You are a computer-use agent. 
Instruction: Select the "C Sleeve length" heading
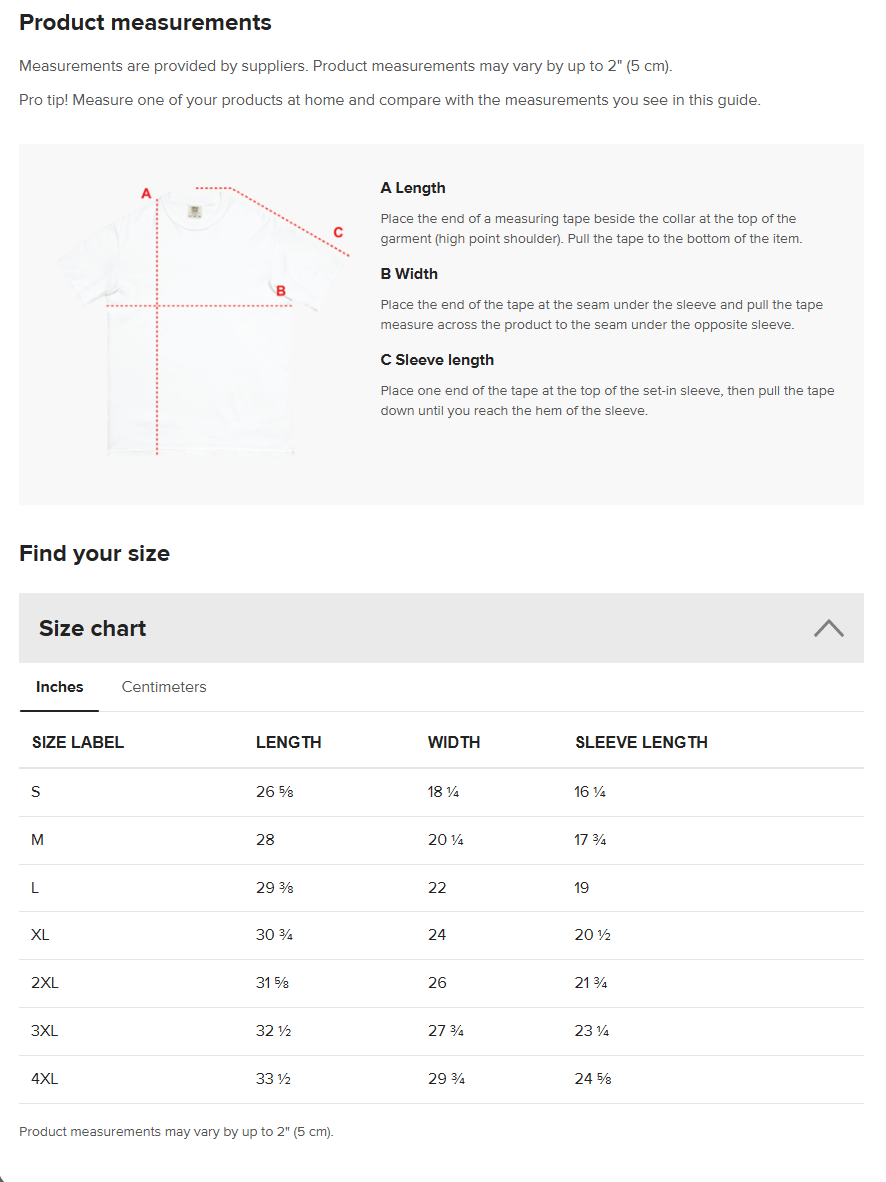[437, 360]
